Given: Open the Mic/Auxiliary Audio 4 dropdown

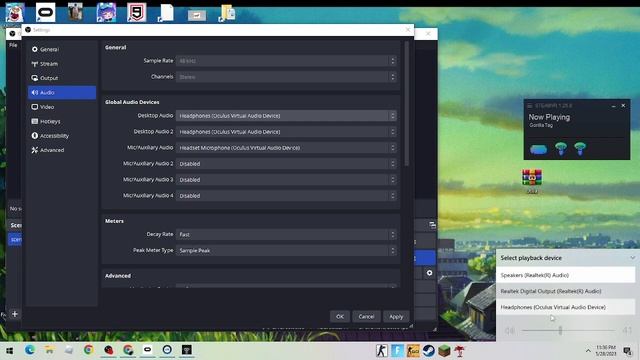Looking at the screenshot, I should coord(286,196).
